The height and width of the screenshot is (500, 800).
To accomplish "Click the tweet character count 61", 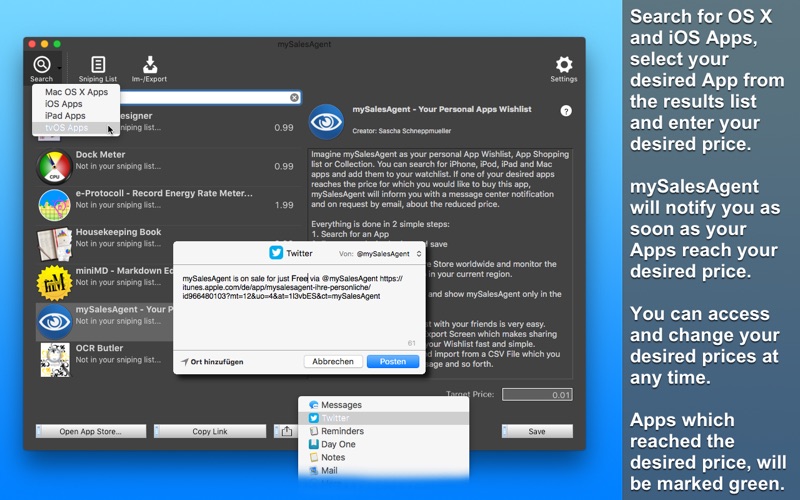I will [x=412, y=343].
